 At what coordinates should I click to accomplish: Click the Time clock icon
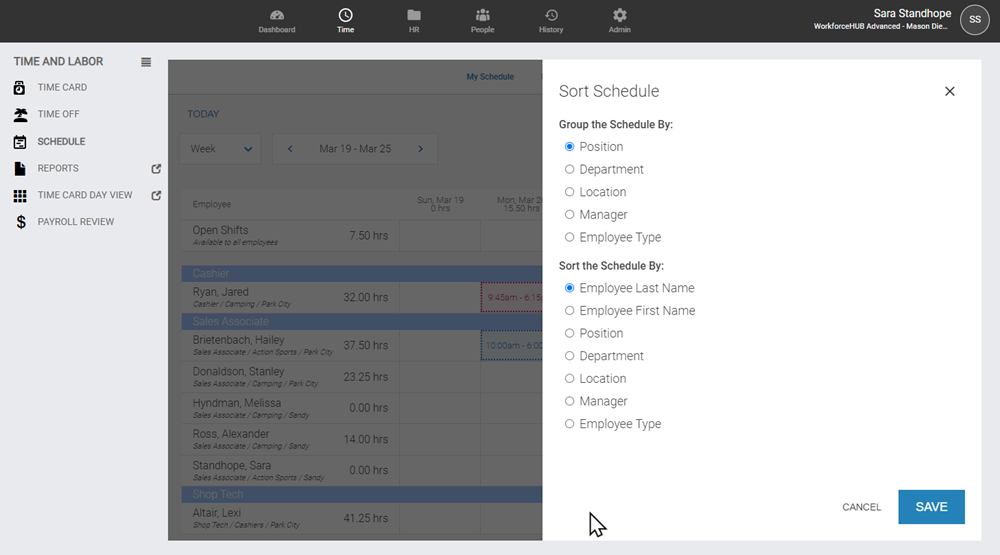[x=345, y=16]
